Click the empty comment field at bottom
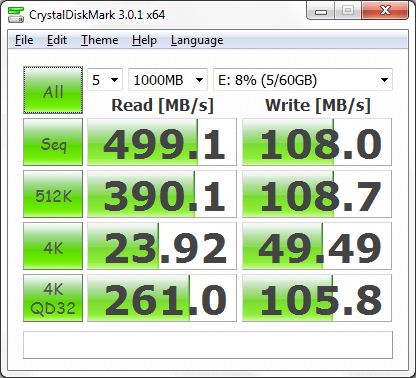The height and width of the screenshot is (378, 416). 208,345
